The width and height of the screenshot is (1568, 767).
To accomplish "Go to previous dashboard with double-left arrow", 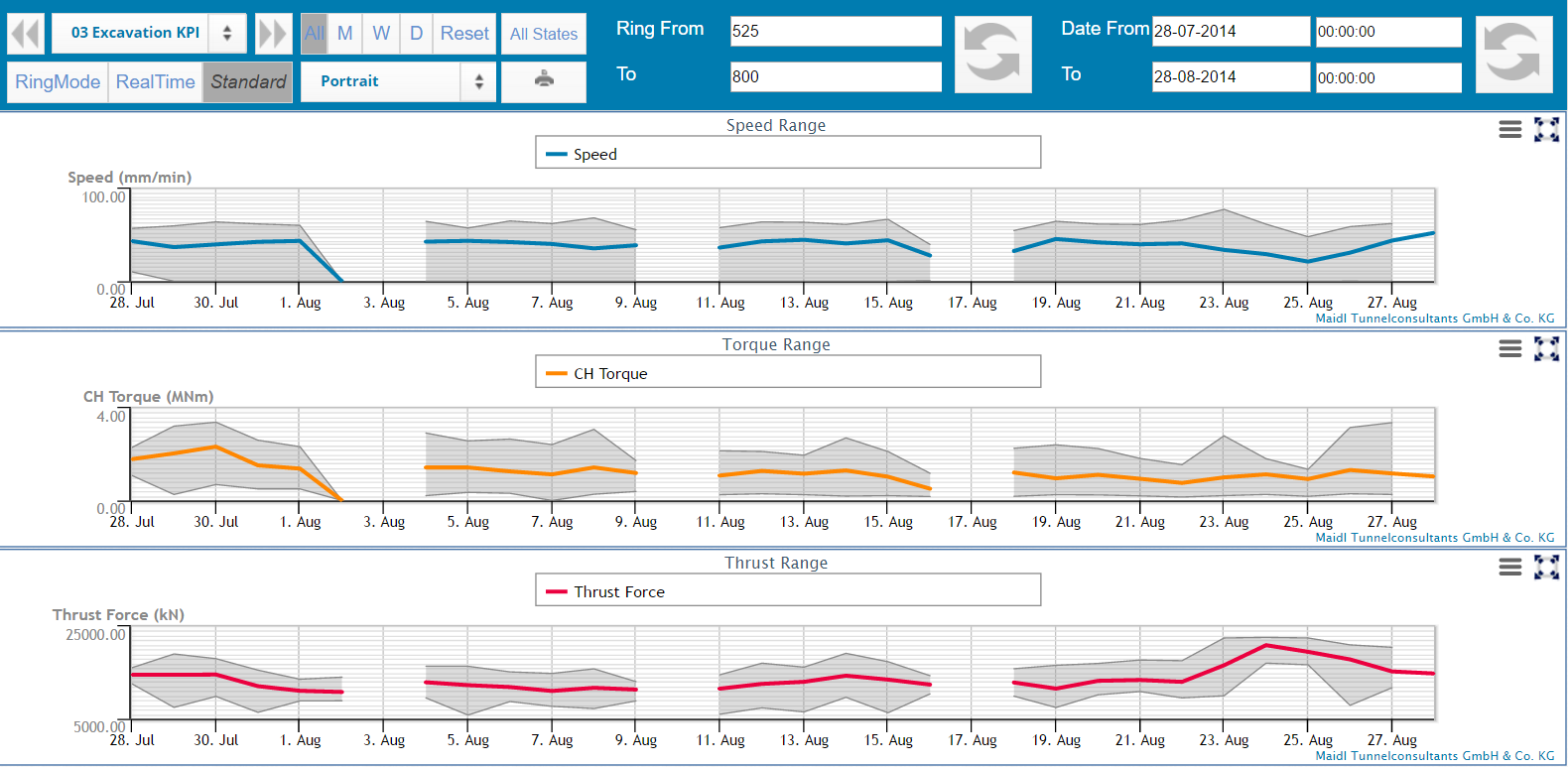I will 26,34.
